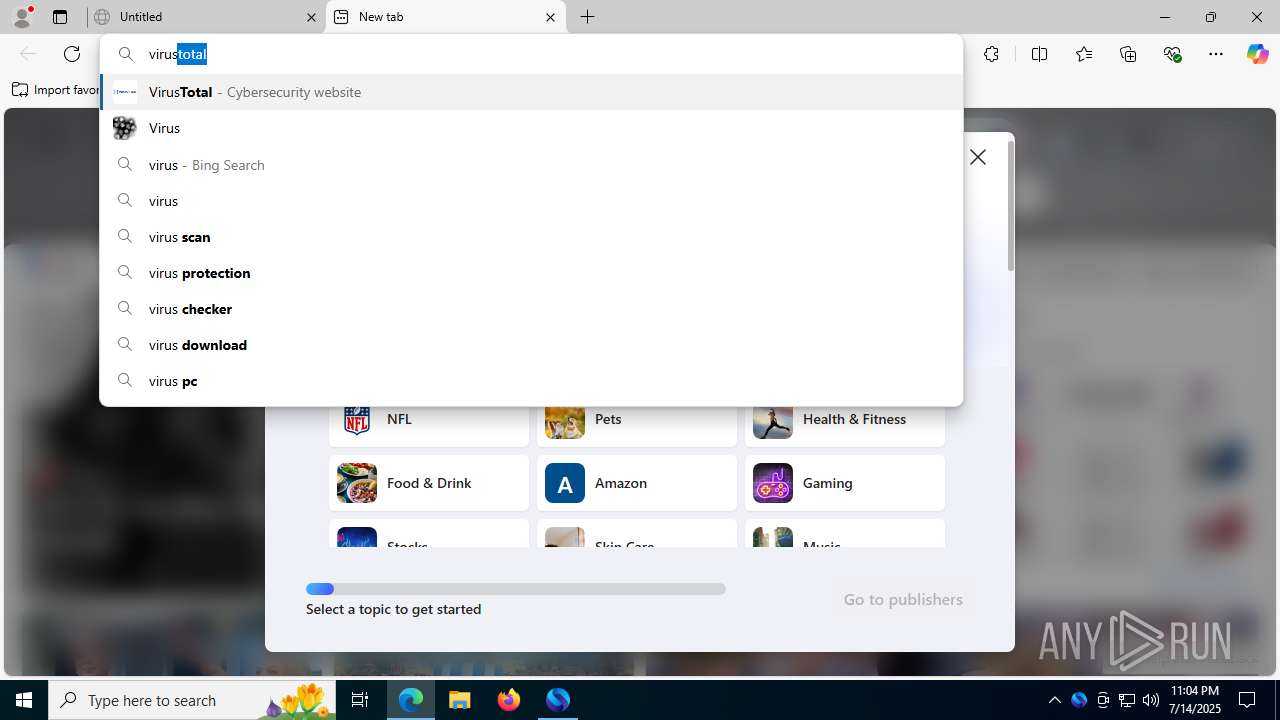Close the topic selection dialog

click(978, 157)
